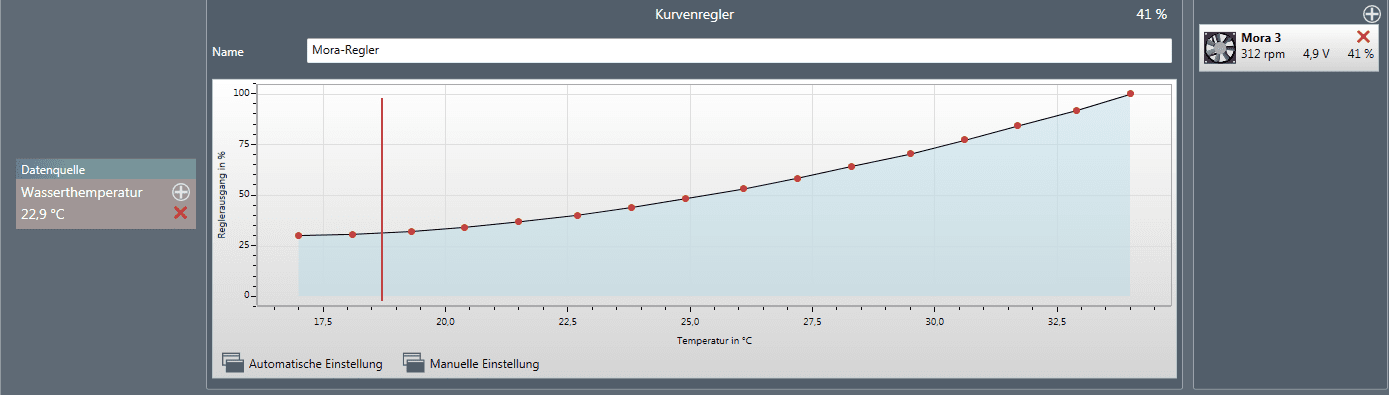Click the Datenquelle header

tap(106, 170)
